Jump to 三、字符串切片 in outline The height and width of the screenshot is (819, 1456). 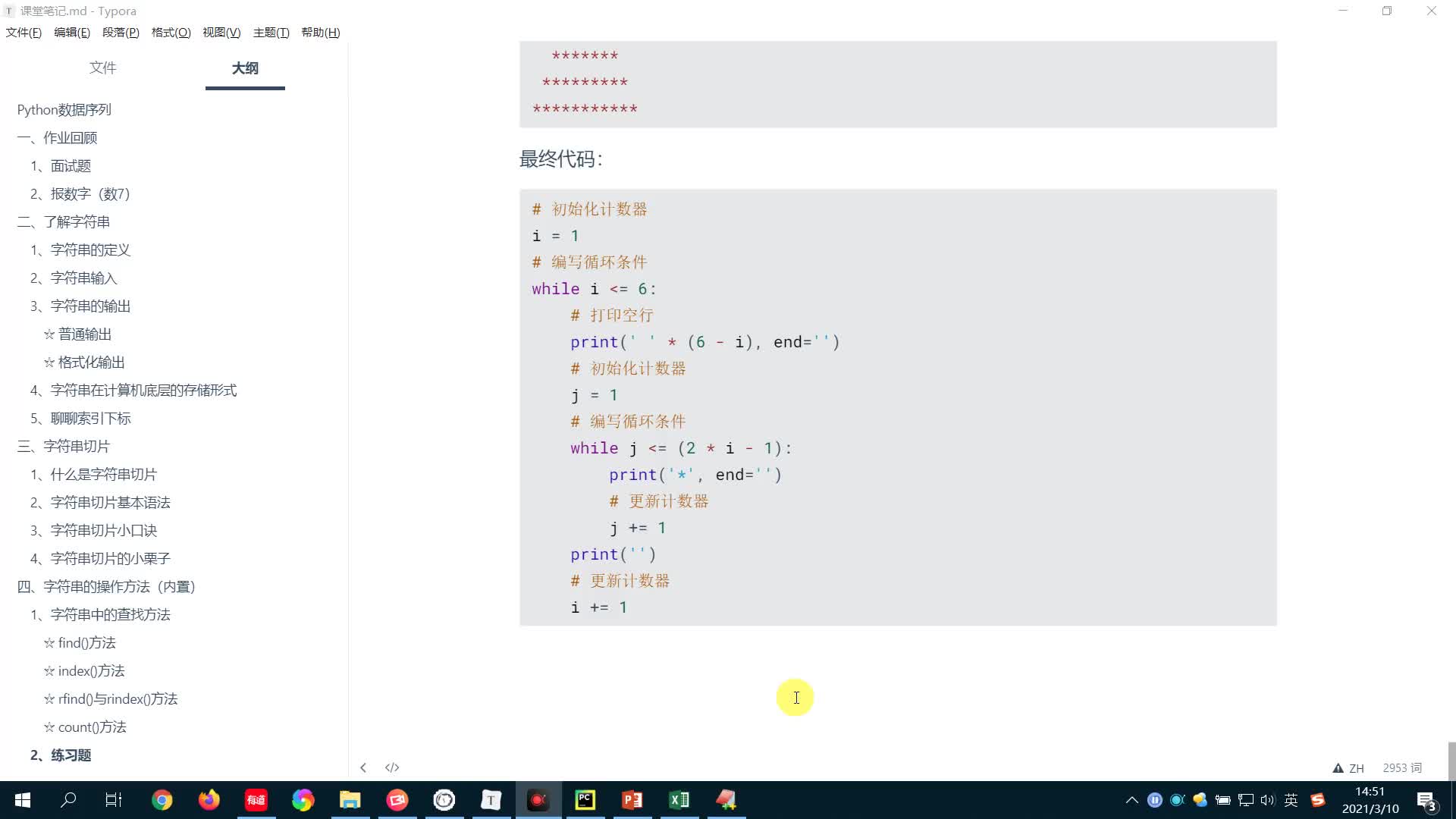tap(64, 447)
